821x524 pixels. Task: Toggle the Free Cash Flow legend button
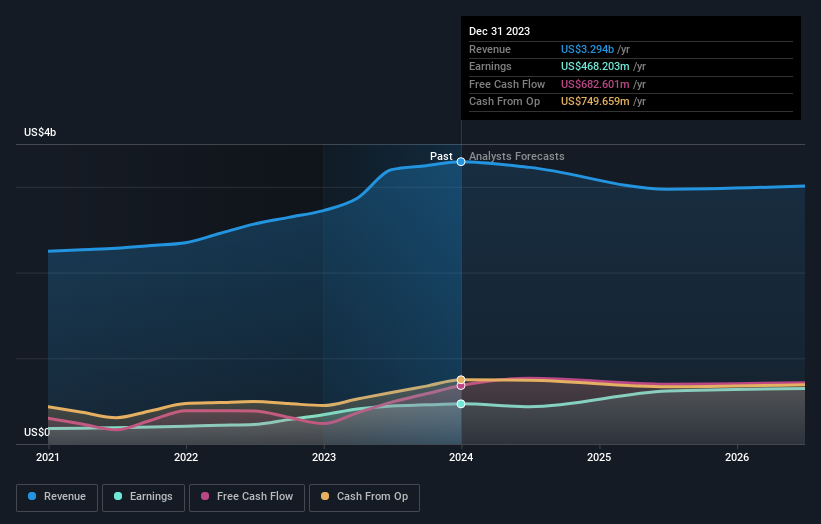click(247, 497)
